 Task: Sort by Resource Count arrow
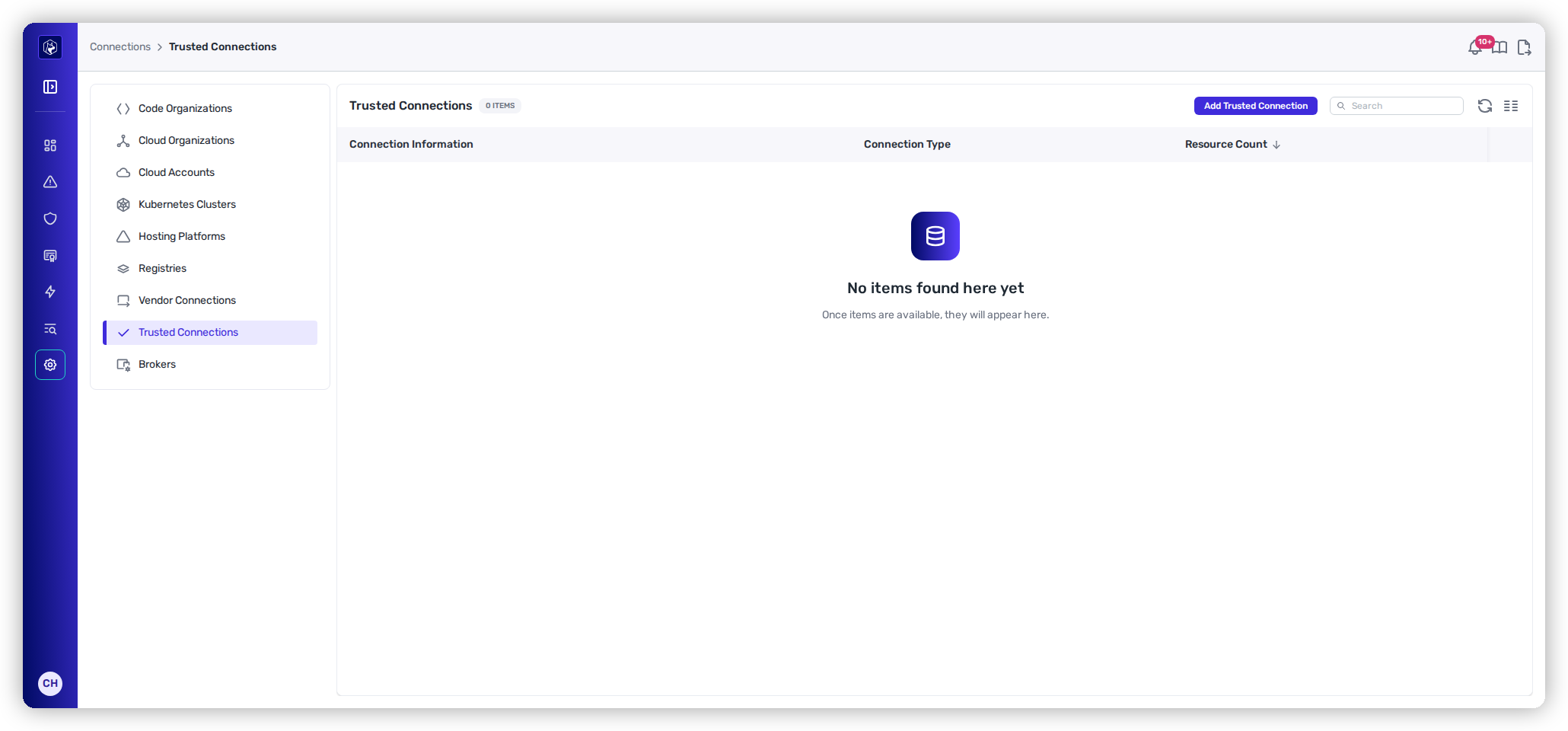[1276, 145]
